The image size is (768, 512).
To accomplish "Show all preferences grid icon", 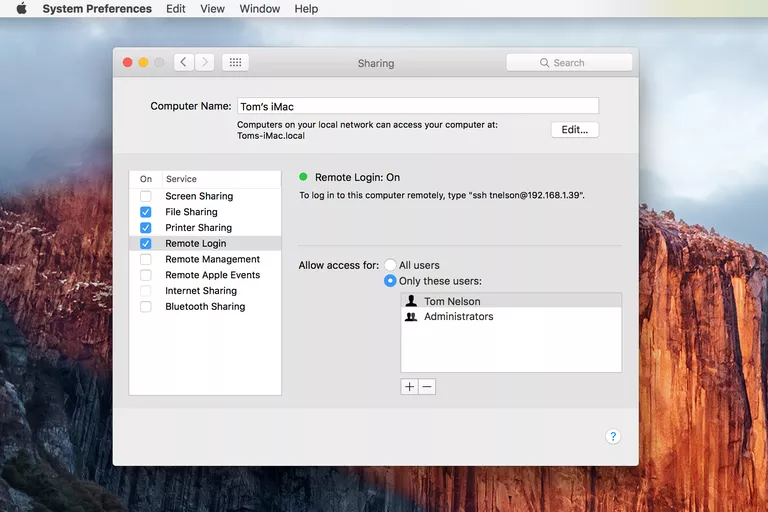I will (236, 62).
